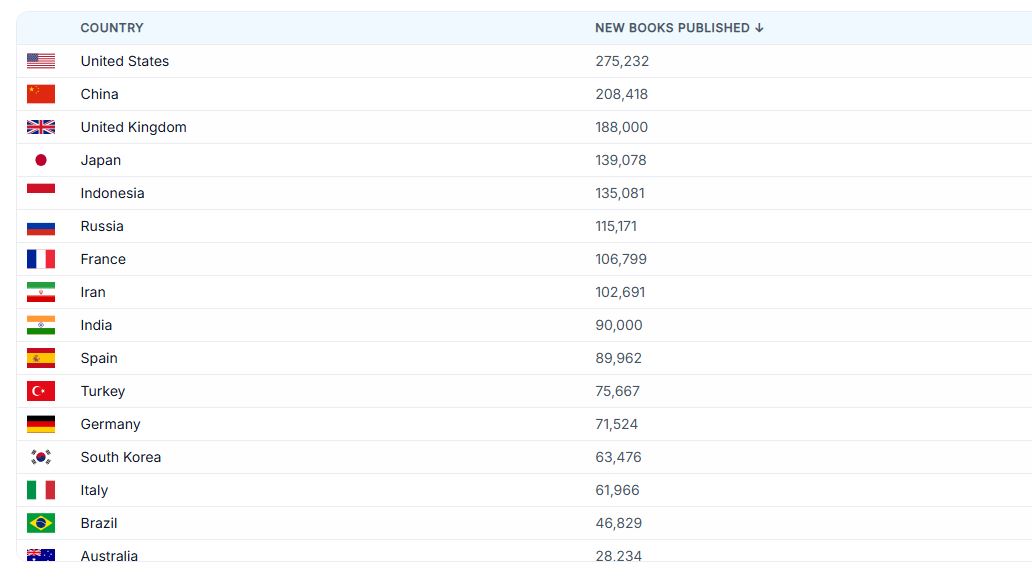
Task: Click the United States flag icon
Action: pos(41,61)
